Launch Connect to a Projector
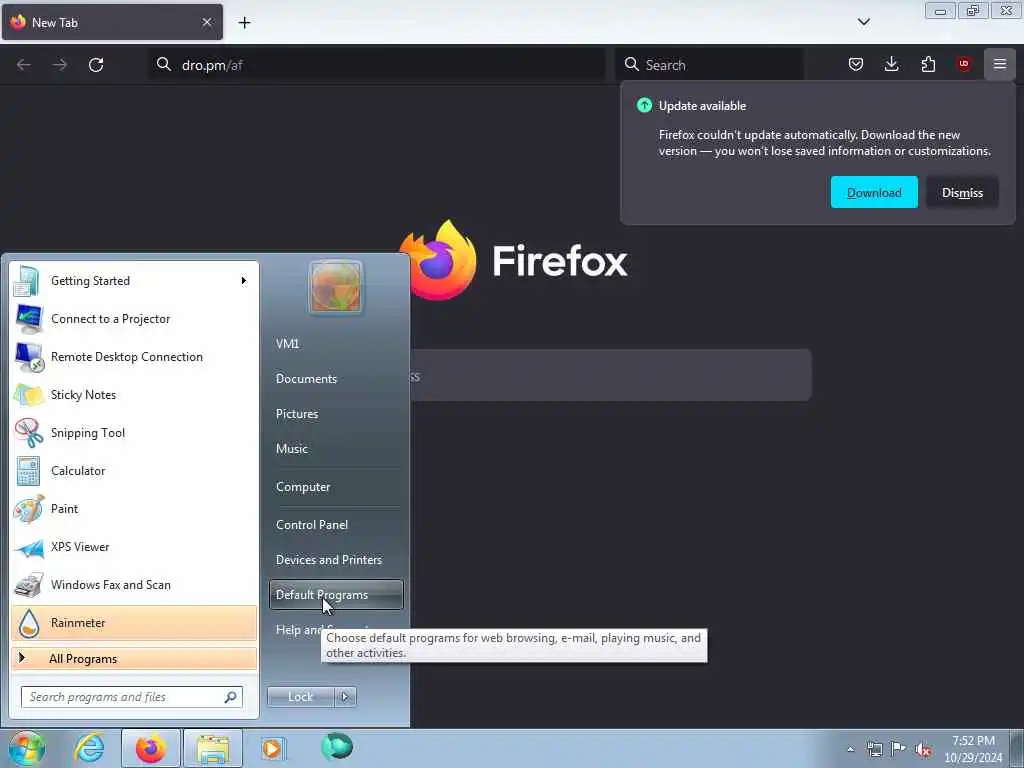The height and width of the screenshot is (768, 1024). click(x=133, y=319)
